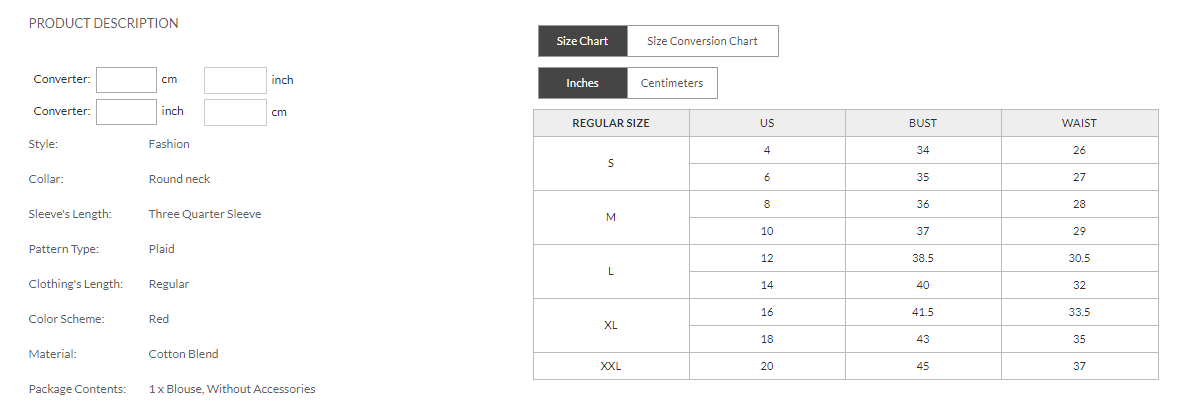Viewport: 1200px width, 416px height.
Task: Open the Size Conversion Chart tab
Action: point(702,41)
